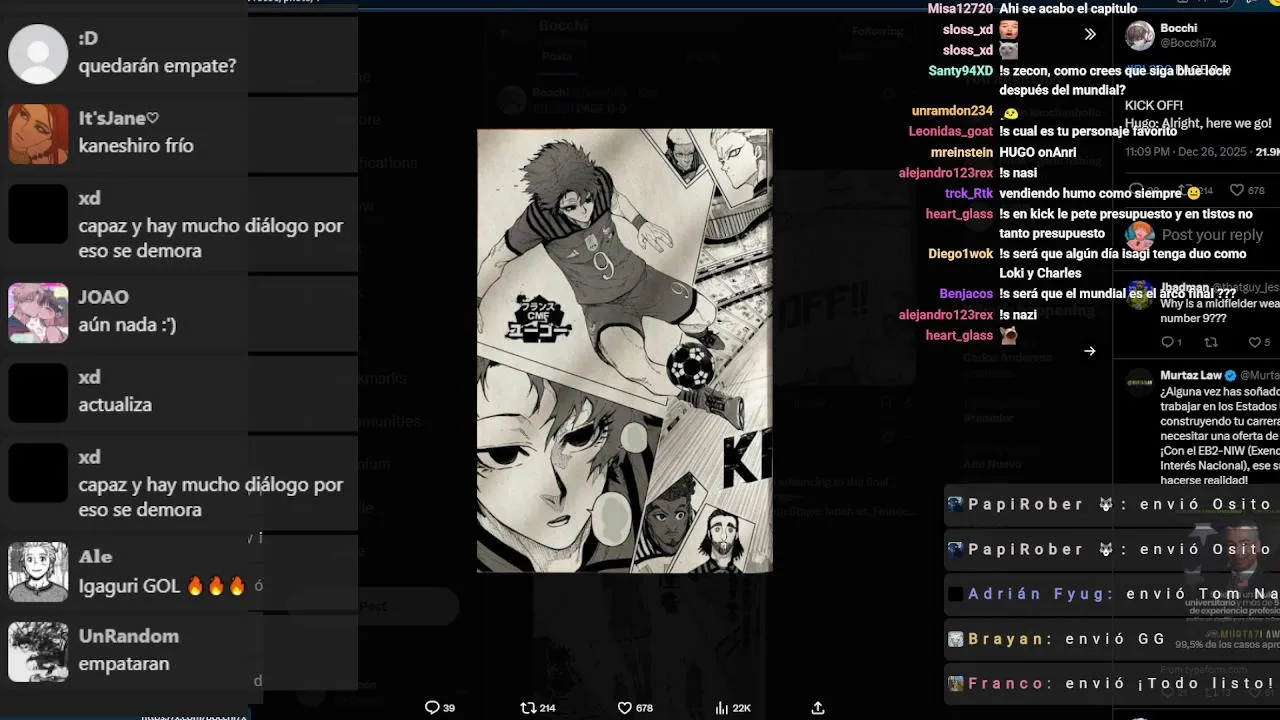1280x720 pixels.
Task: Click 'quedarán empate?' chat message
Action: point(157,66)
